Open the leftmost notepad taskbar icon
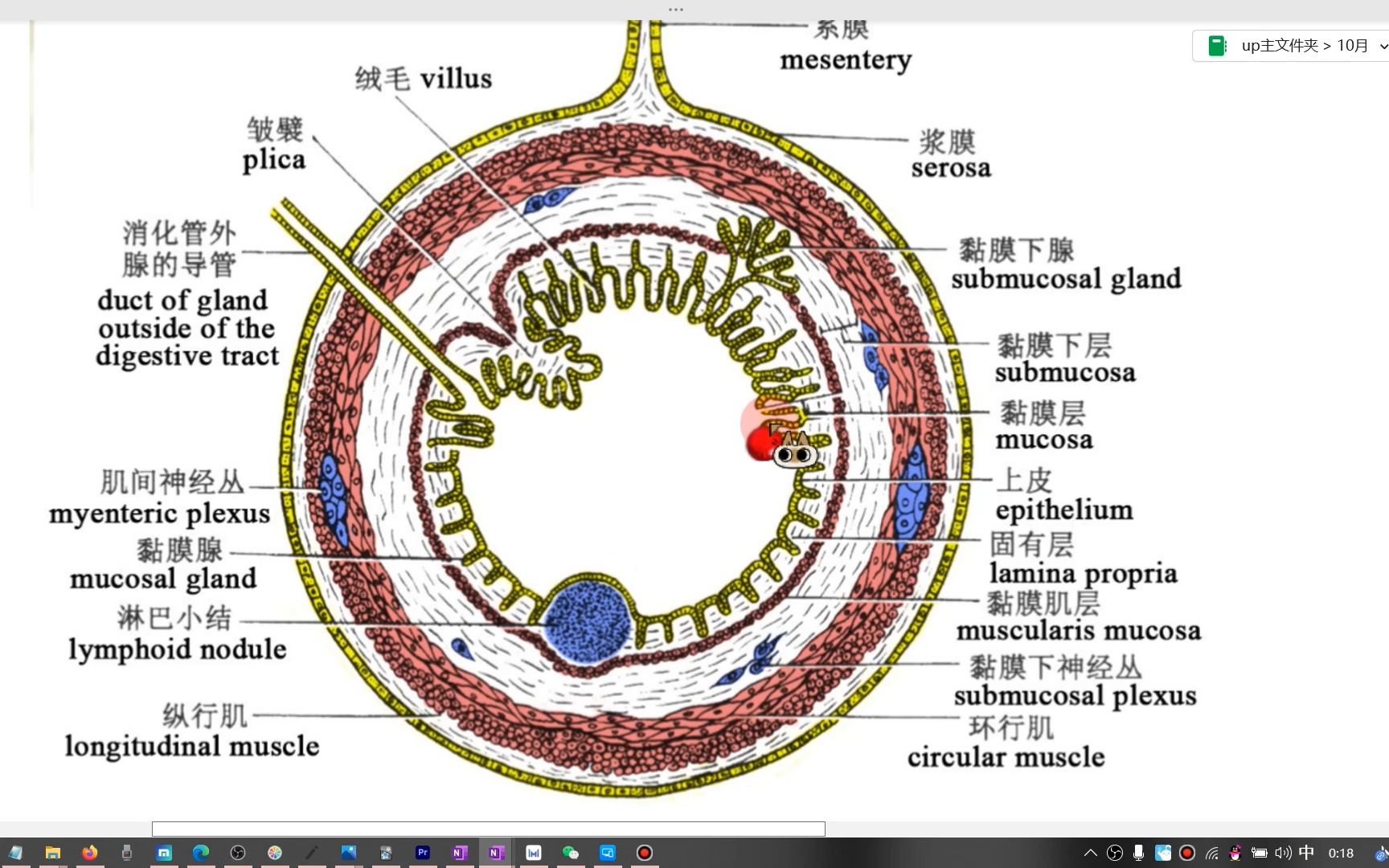 point(15,853)
